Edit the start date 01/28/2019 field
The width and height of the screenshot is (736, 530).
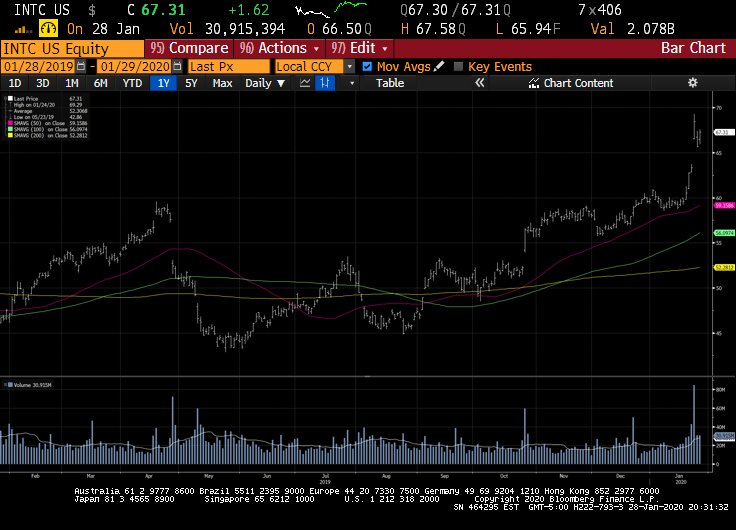tap(38, 66)
